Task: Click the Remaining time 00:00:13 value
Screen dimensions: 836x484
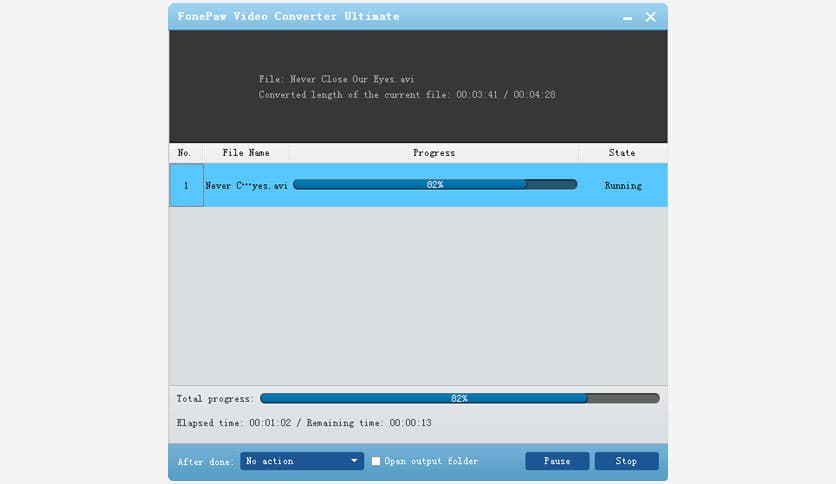Action: (x=410, y=423)
